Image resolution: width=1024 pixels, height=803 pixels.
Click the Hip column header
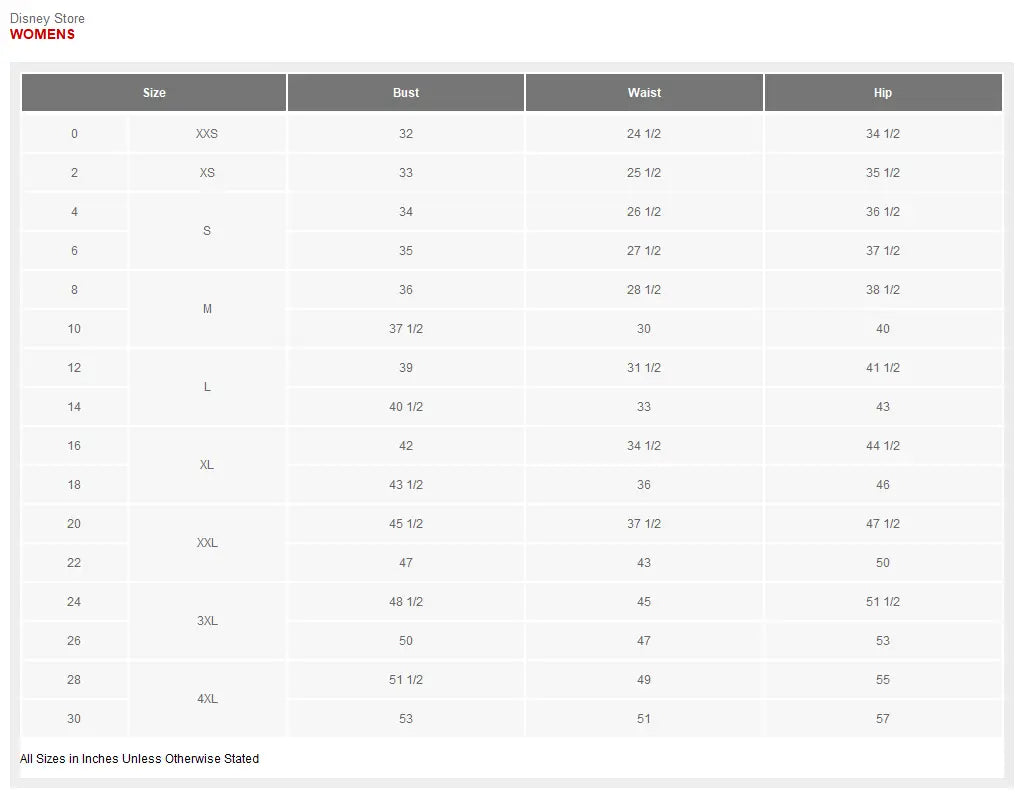click(x=883, y=93)
